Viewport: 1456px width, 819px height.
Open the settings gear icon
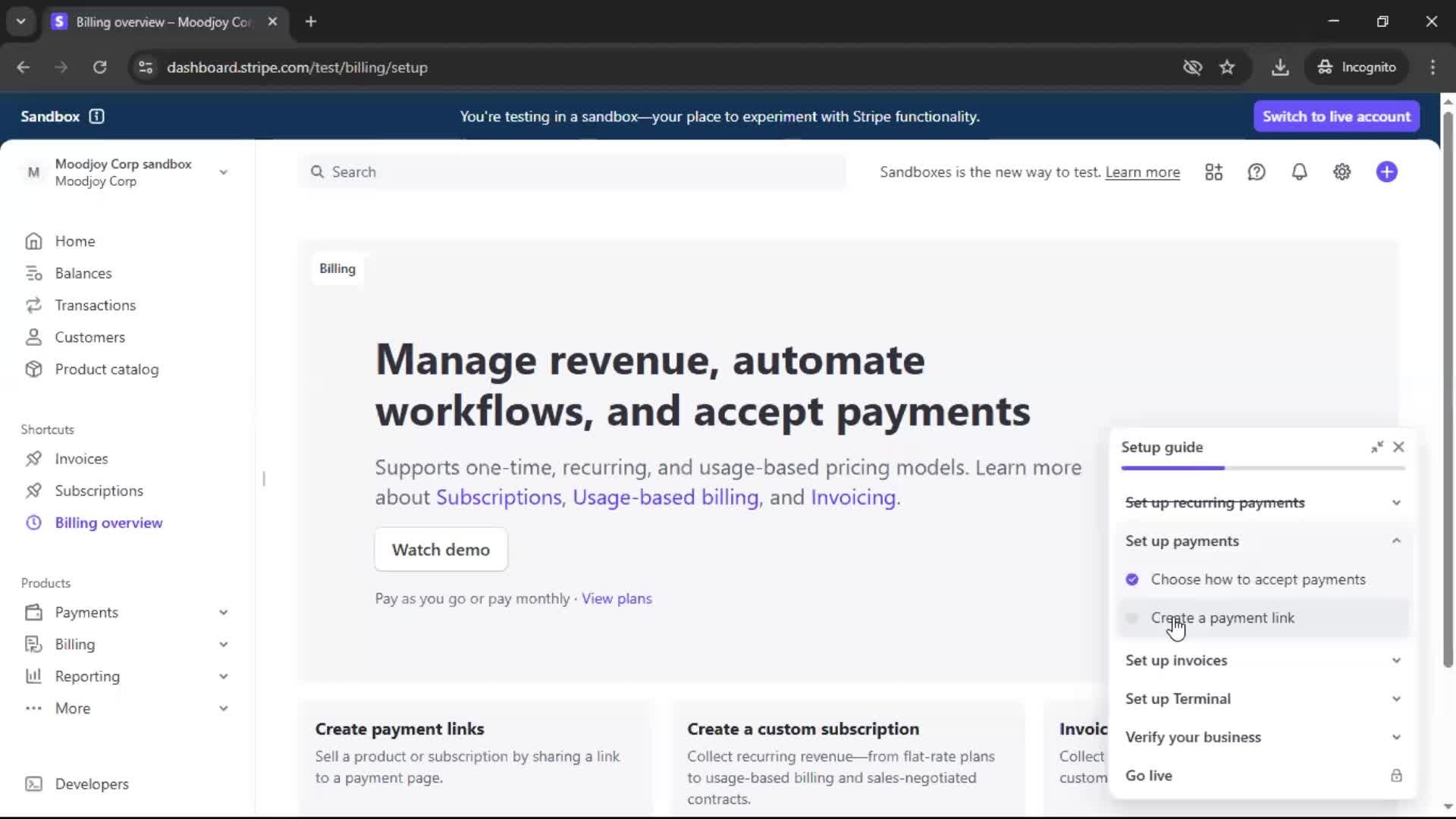coord(1341,172)
